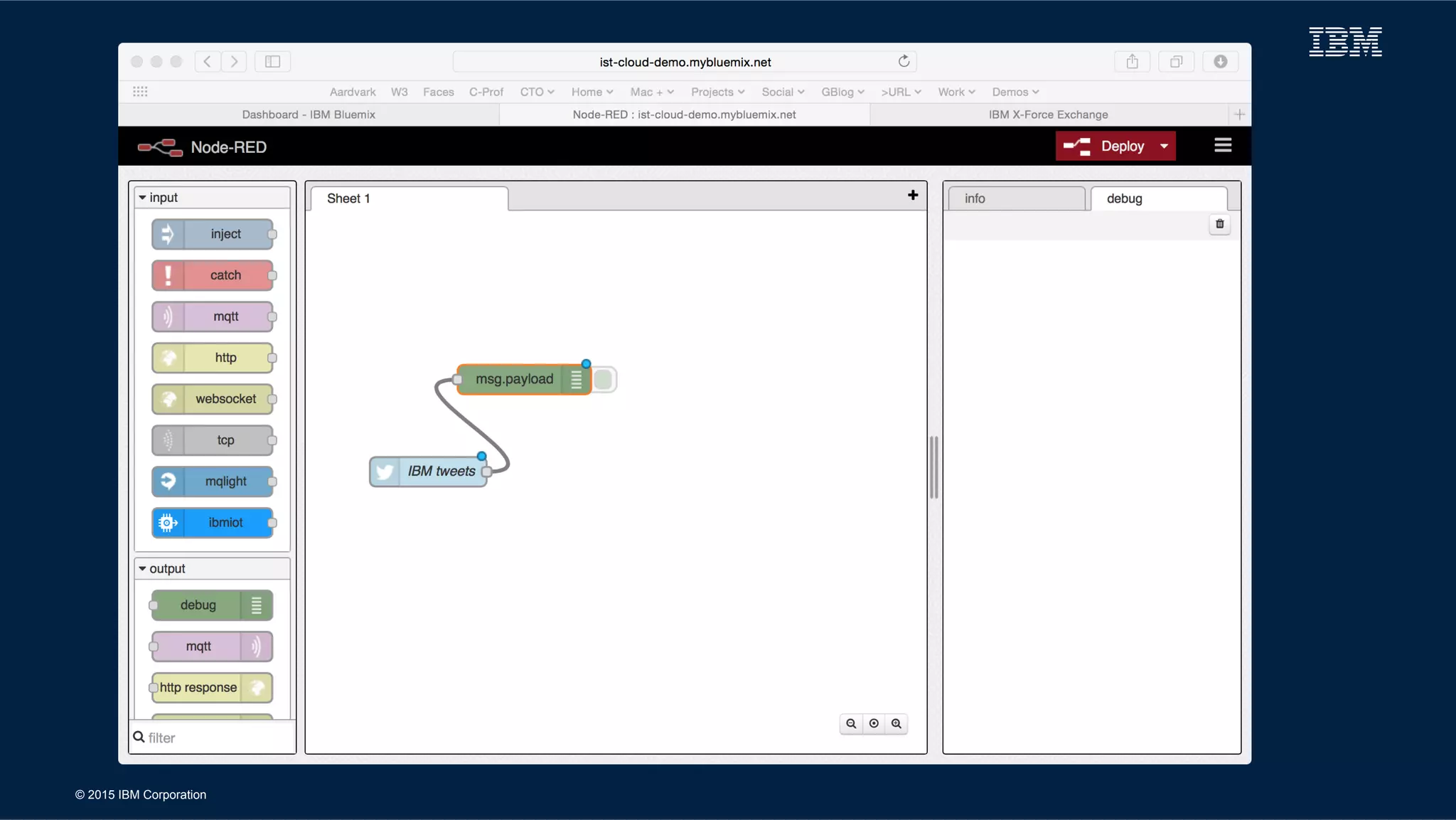Viewport: 1456px width, 820px height.
Task: Reset zoom with center target icon
Action: coord(874,723)
